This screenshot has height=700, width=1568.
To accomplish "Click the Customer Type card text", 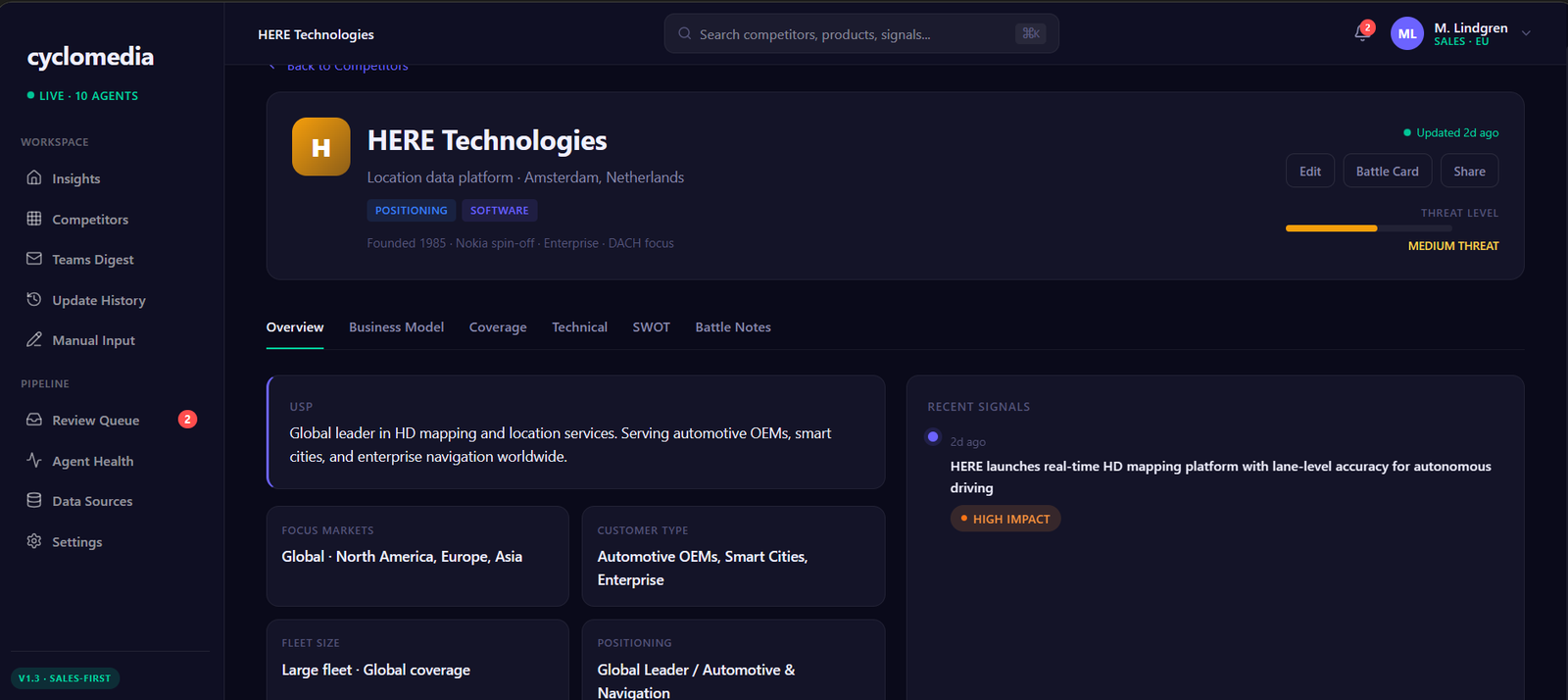I will point(703,568).
